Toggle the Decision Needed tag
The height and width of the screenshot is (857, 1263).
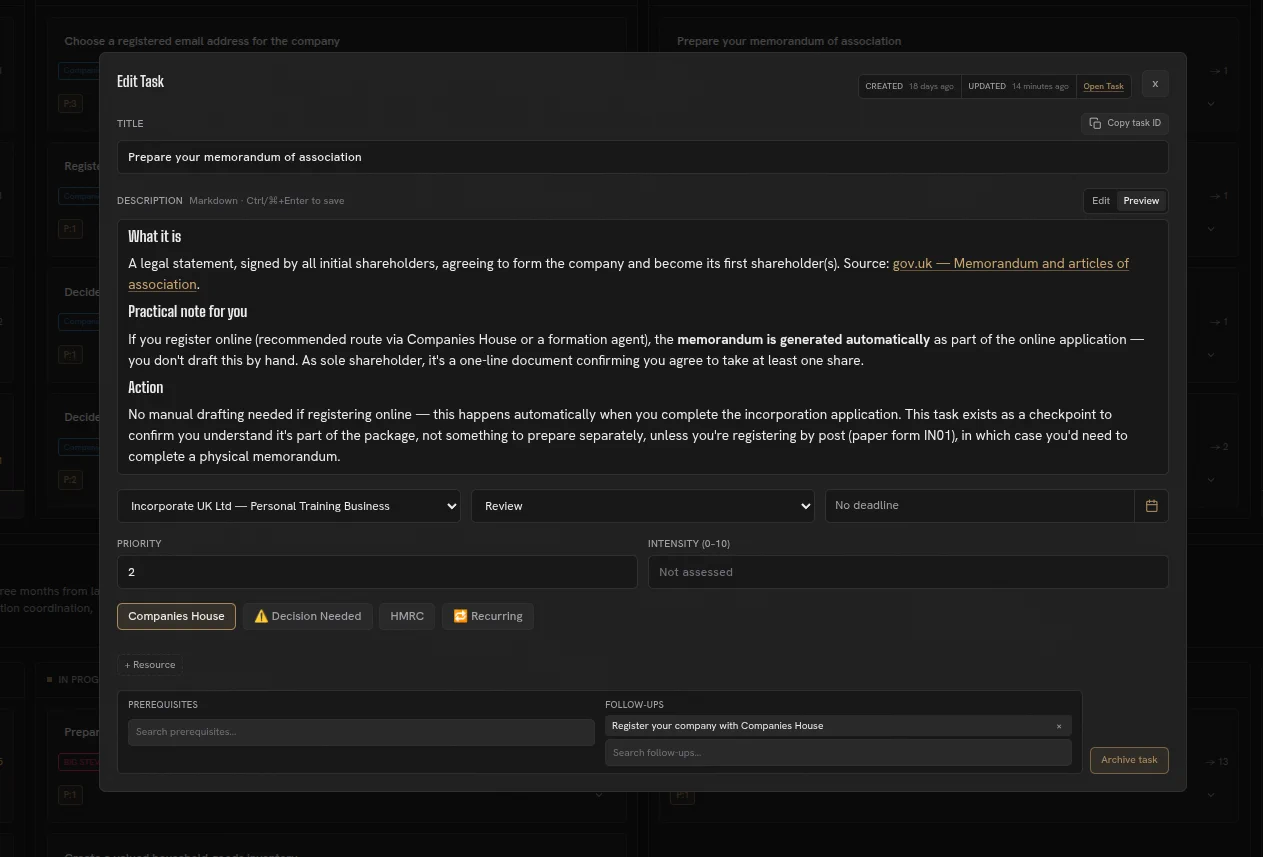pos(307,616)
